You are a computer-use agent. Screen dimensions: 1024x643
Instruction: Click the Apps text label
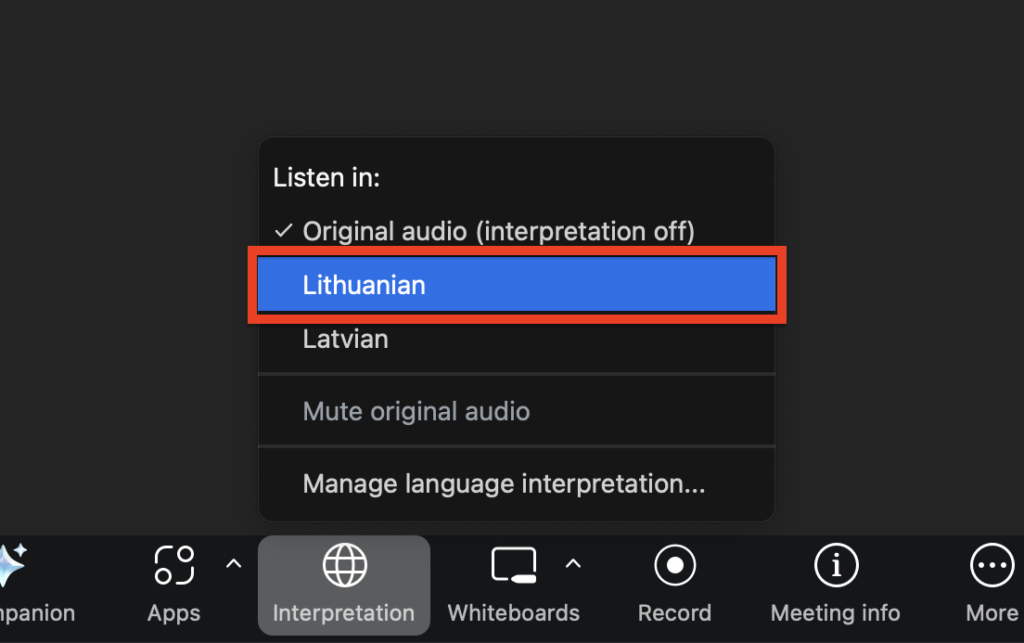(174, 613)
